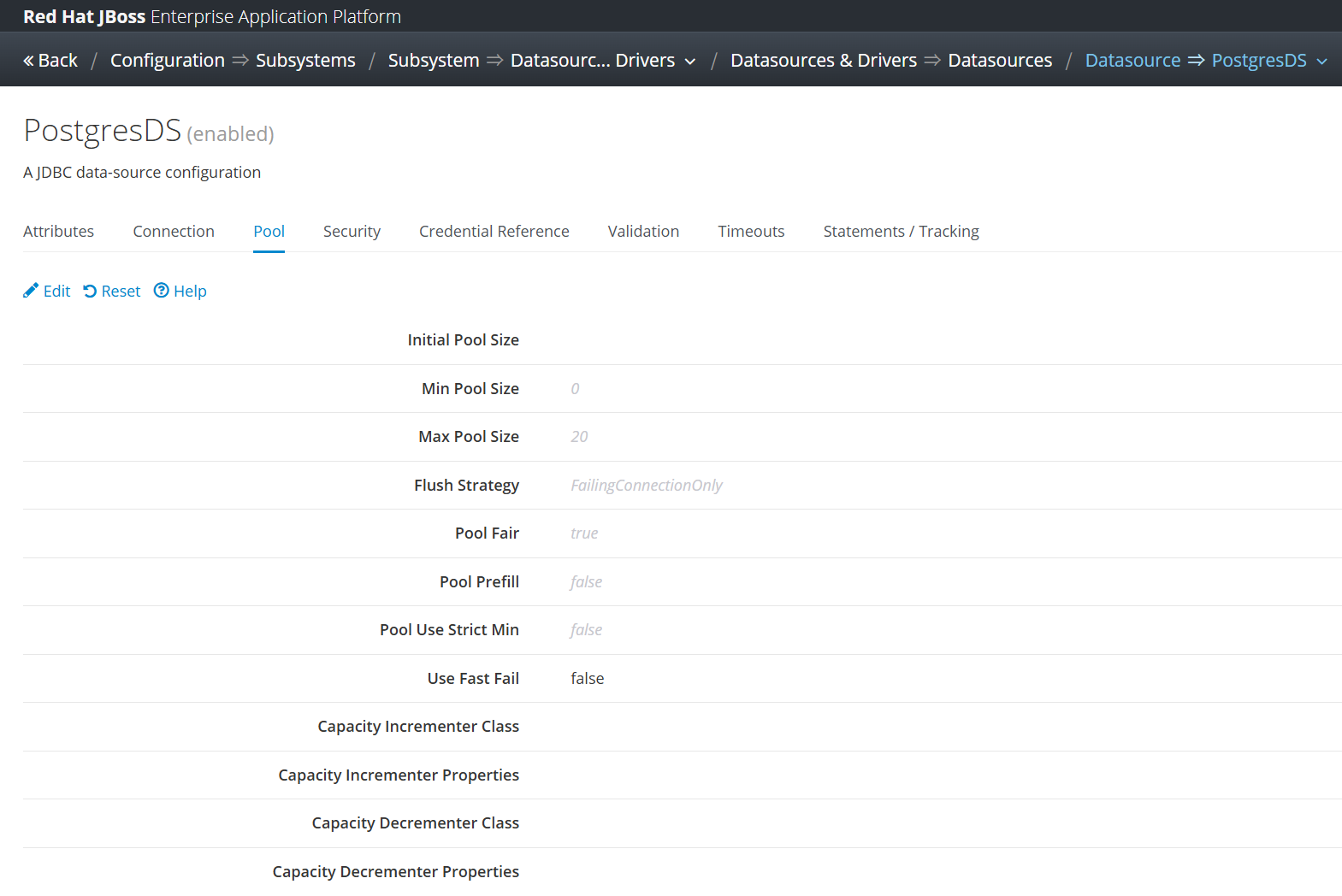1342x896 pixels.
Task: Click the Pool Use Strict Min value false
Action: point(586,630)
